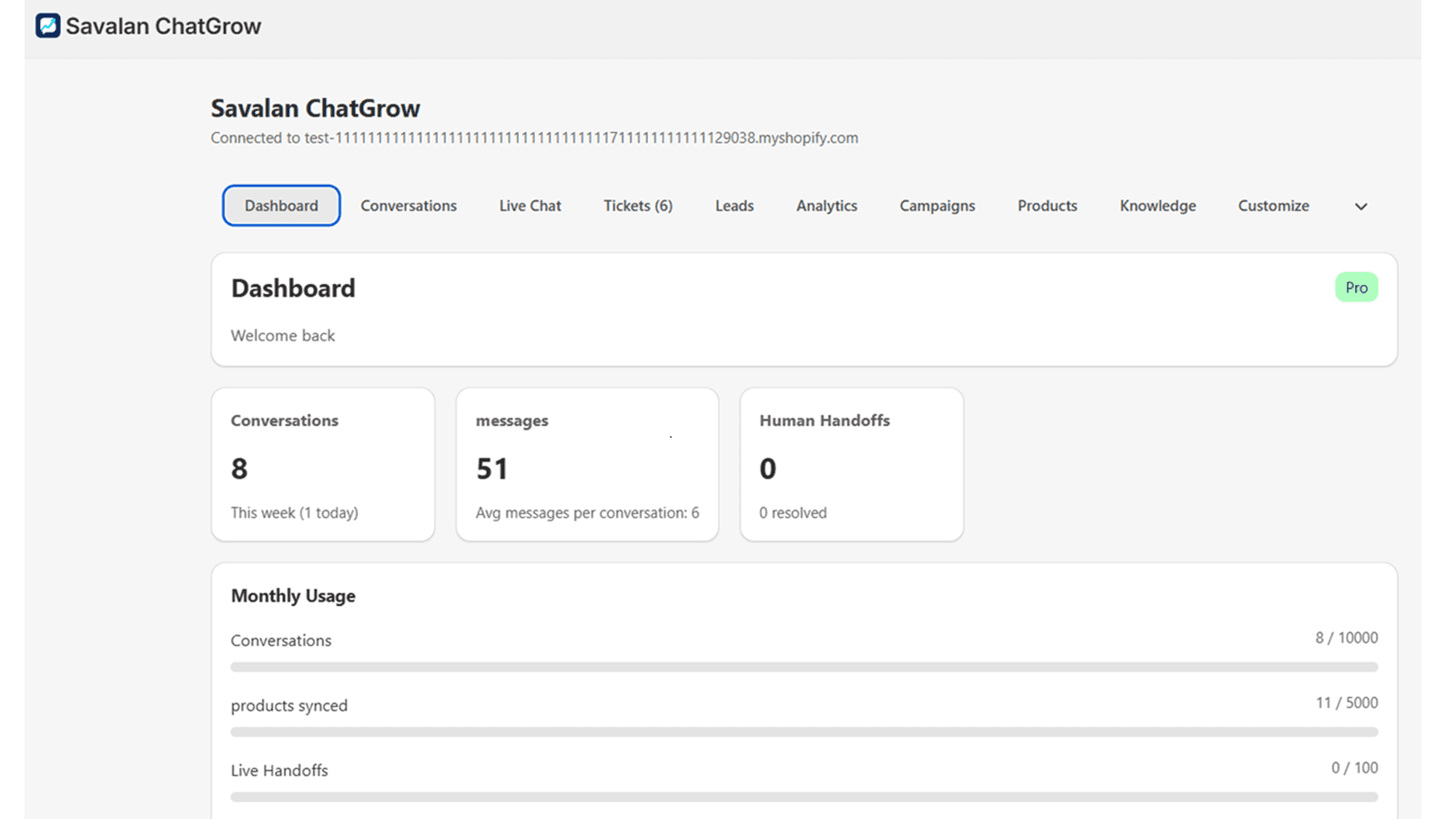Viewport: 1456px width, 819px height.
Task: Click the 'products synced' label
Action: [289, 705]
